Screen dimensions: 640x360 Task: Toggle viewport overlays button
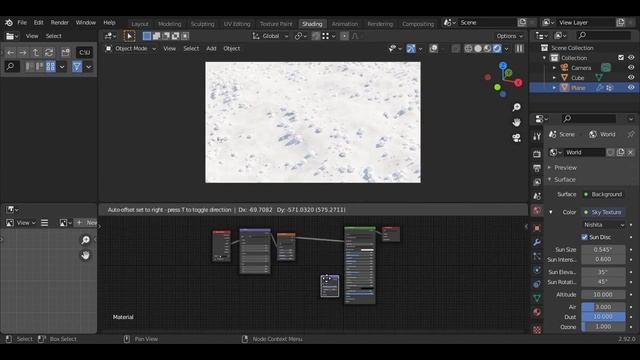433,49
